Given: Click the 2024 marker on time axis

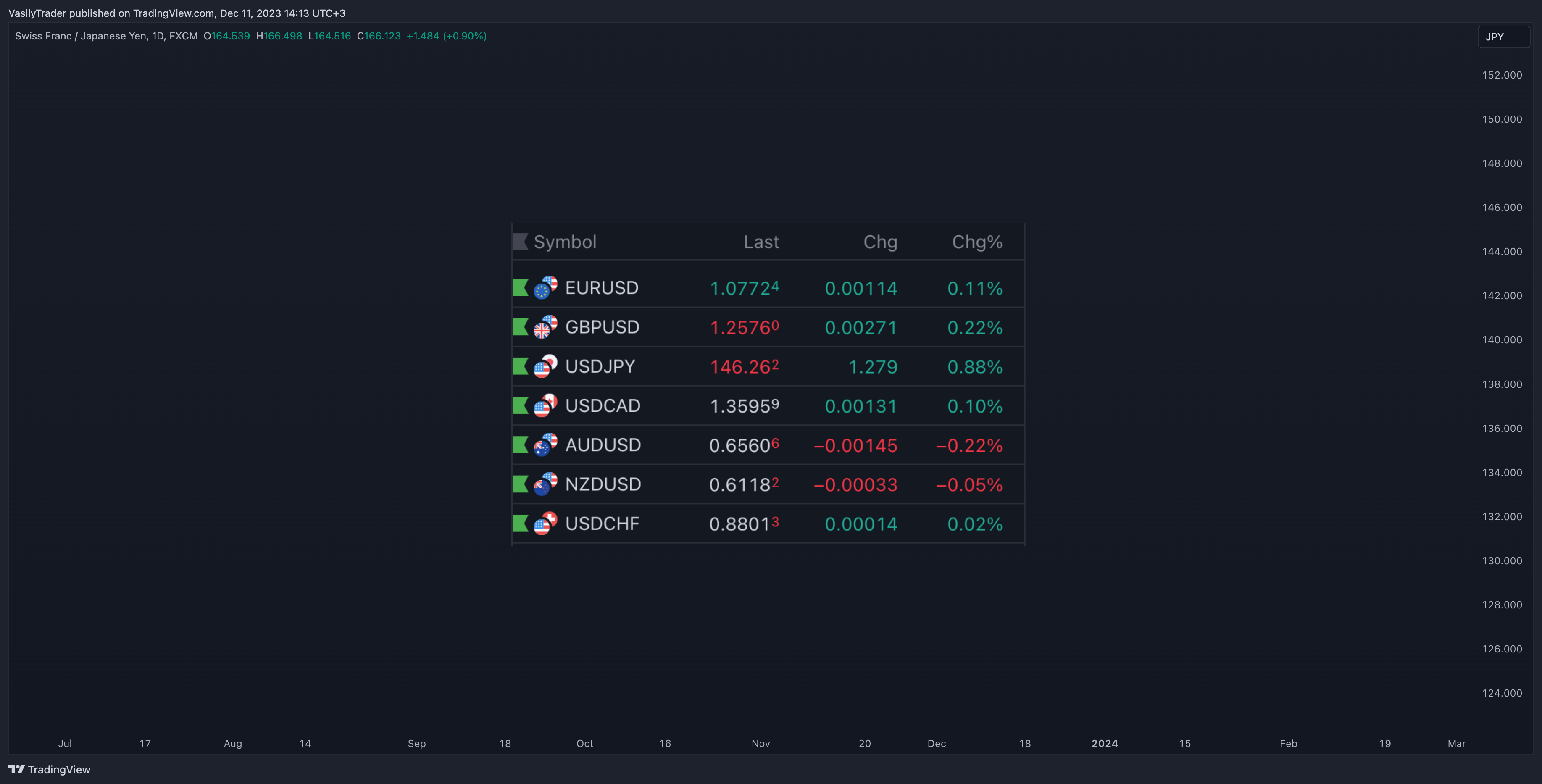Looking at the screenshot, I should (x=1105, y=743).
